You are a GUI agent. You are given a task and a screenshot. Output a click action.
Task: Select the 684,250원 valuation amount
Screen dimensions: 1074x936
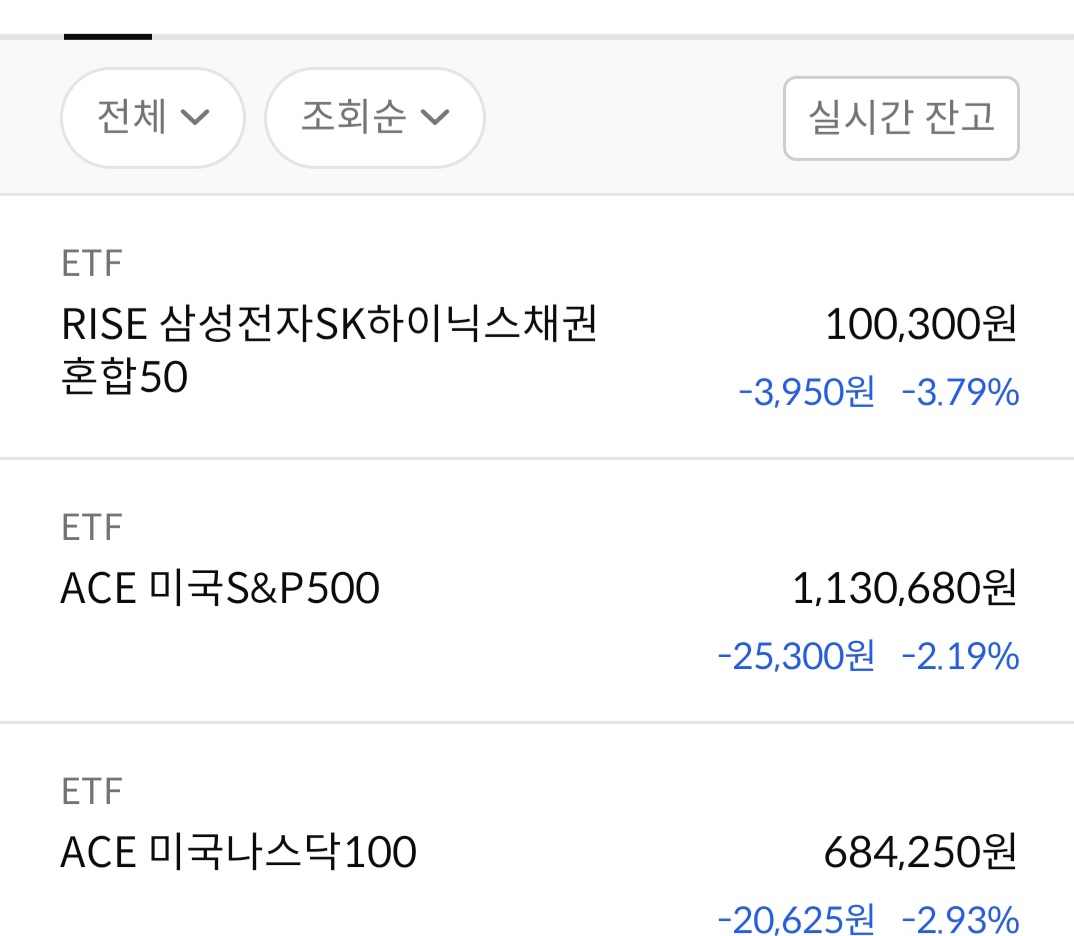click(920, 853)
